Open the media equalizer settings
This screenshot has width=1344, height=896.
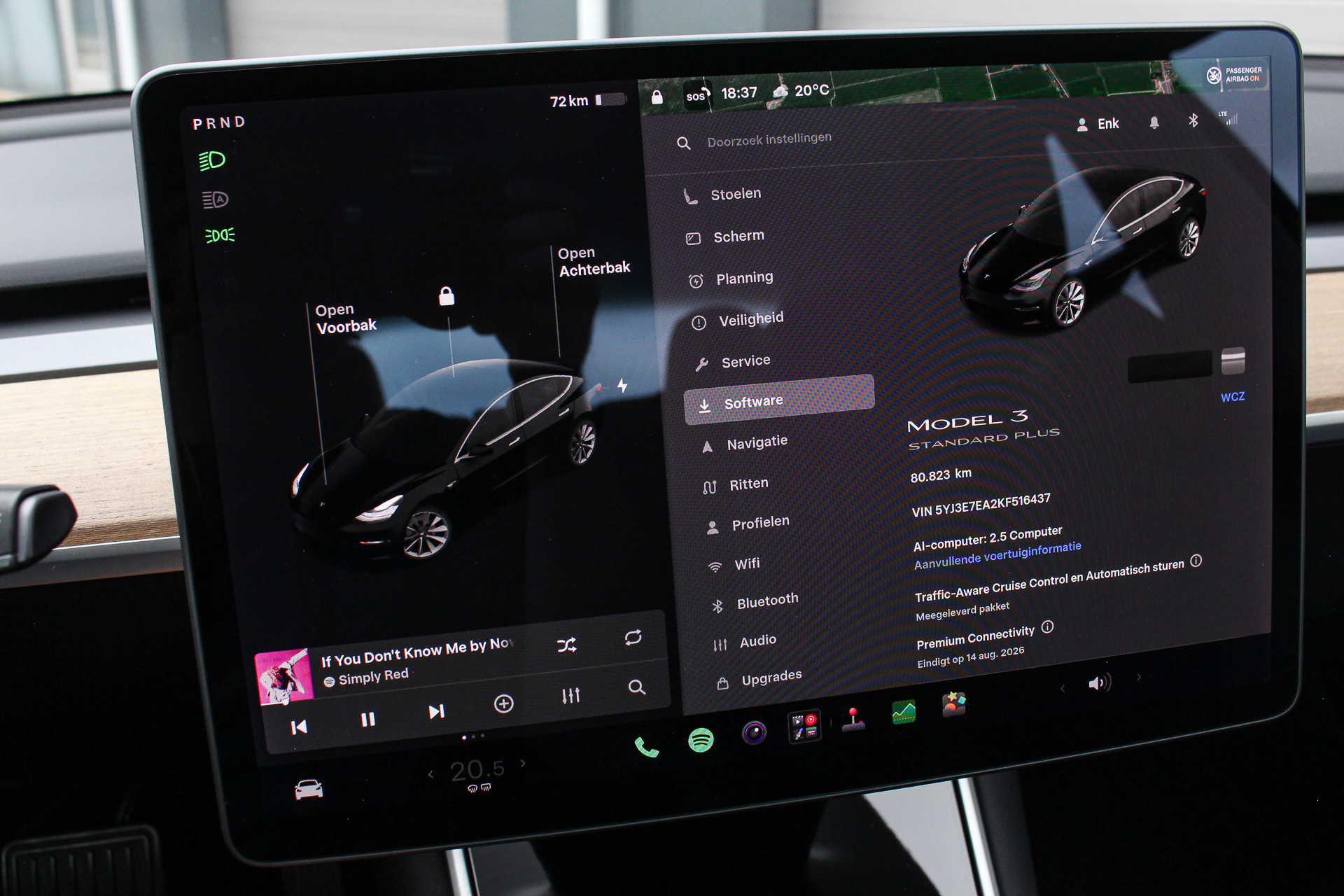570,696
